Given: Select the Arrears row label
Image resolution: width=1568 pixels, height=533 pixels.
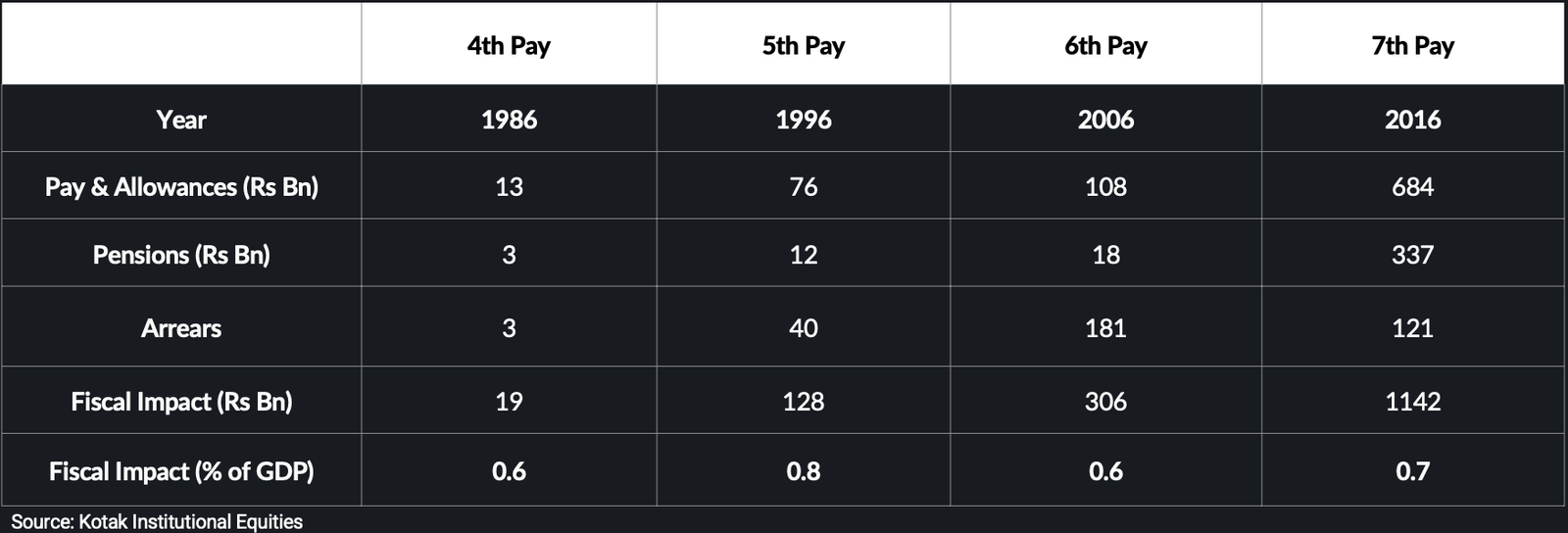Looking at the screenshot, I should (x=181, y=328).
